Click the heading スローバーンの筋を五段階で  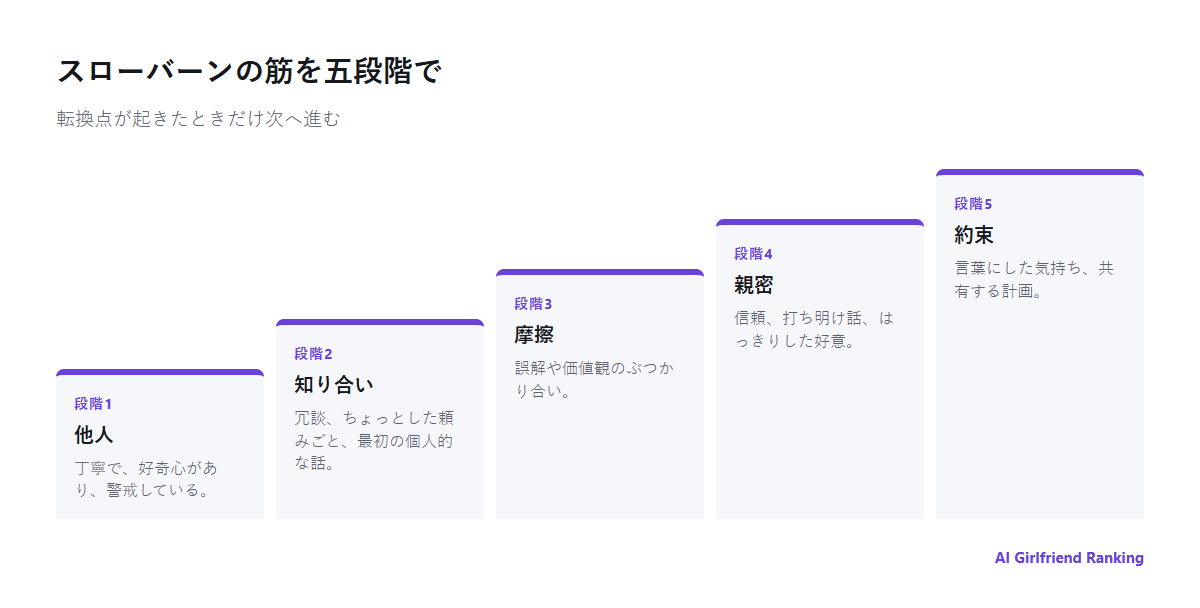[249, 72]
